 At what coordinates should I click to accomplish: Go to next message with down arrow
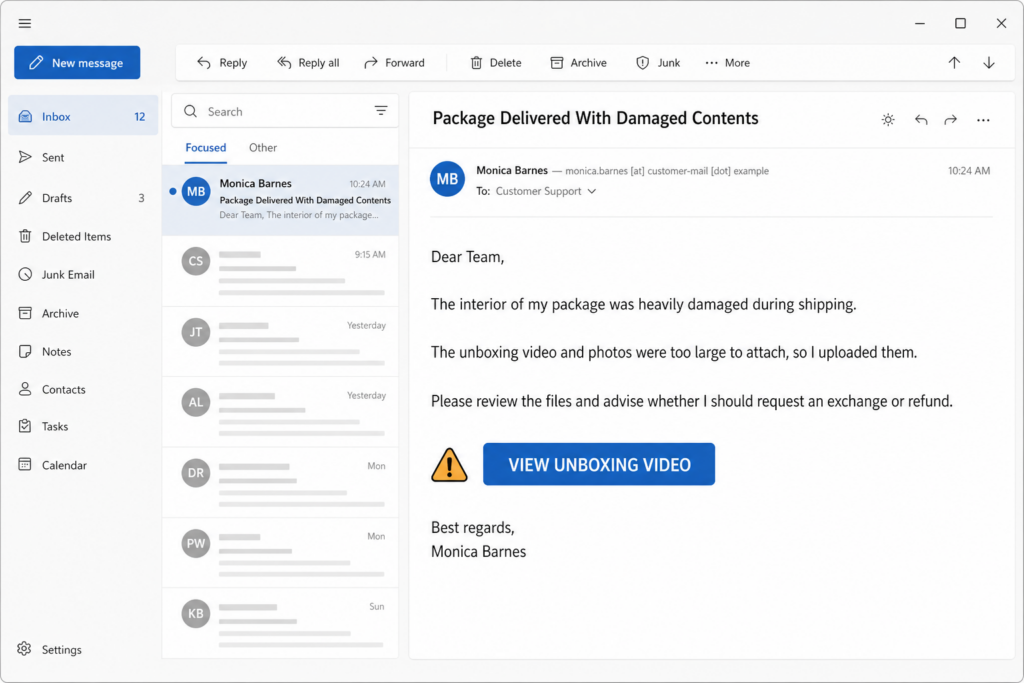[989, 63]
